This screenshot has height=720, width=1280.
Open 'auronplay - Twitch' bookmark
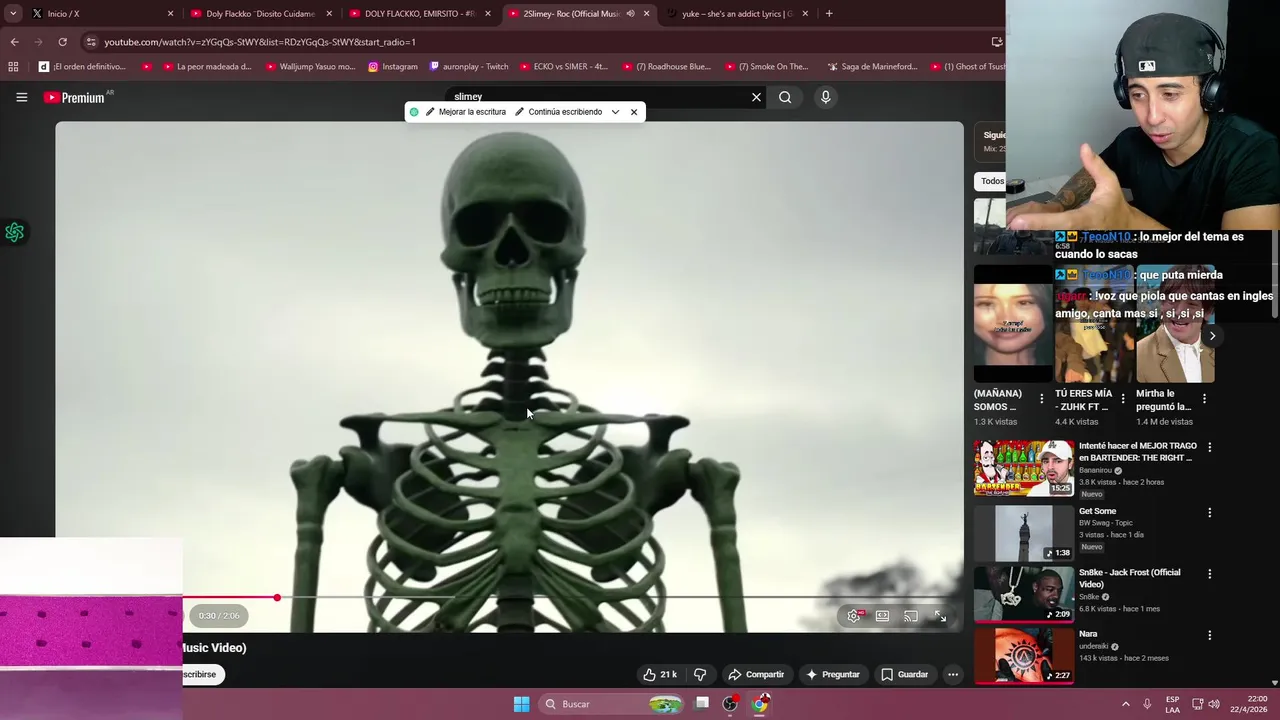pyautogui.click(x=468, y=67)
